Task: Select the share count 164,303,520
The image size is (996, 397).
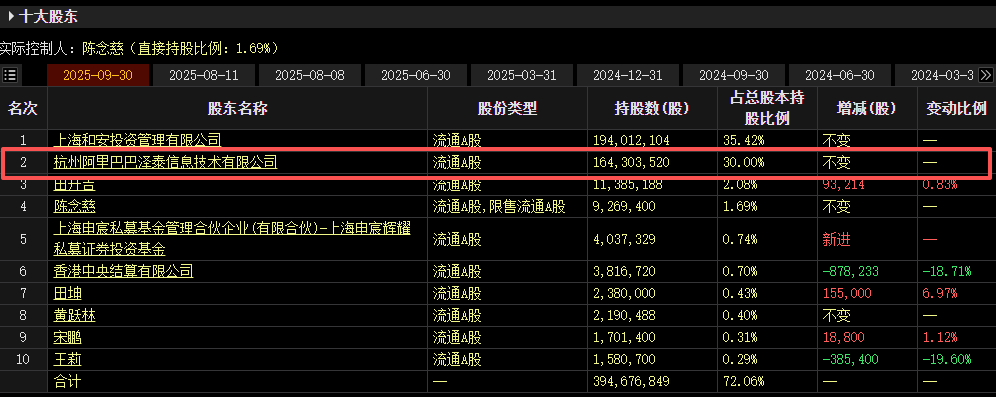Action: tap(631, 163)
